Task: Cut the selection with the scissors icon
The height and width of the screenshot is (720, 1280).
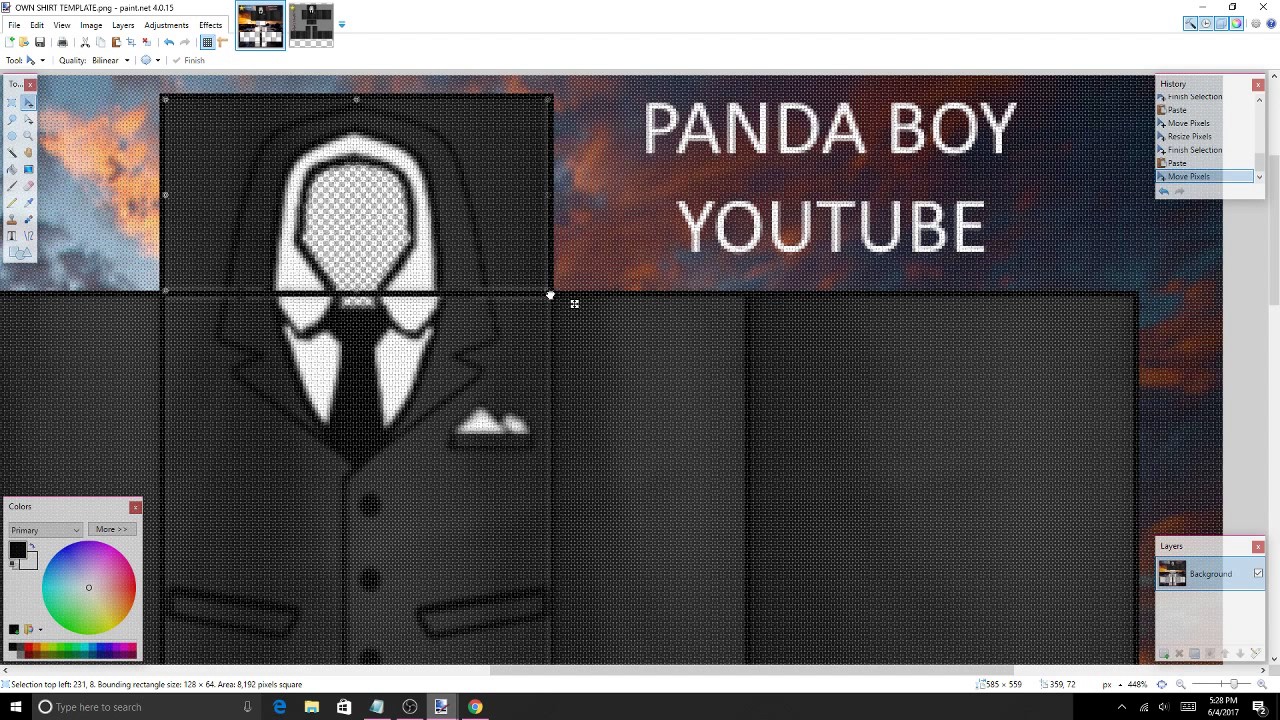Action: point(85,42)
